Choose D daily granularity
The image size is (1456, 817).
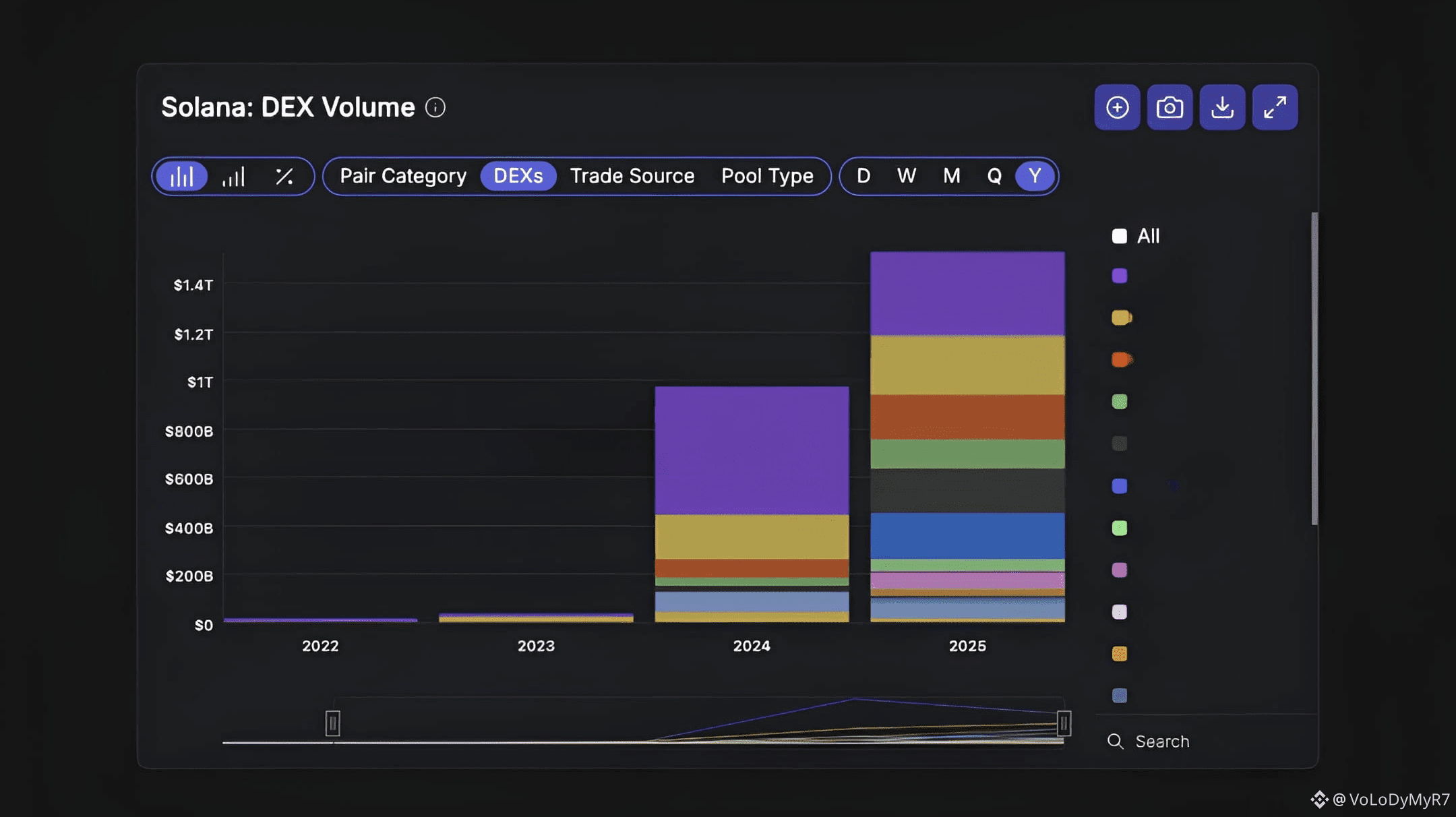point(863,176)
